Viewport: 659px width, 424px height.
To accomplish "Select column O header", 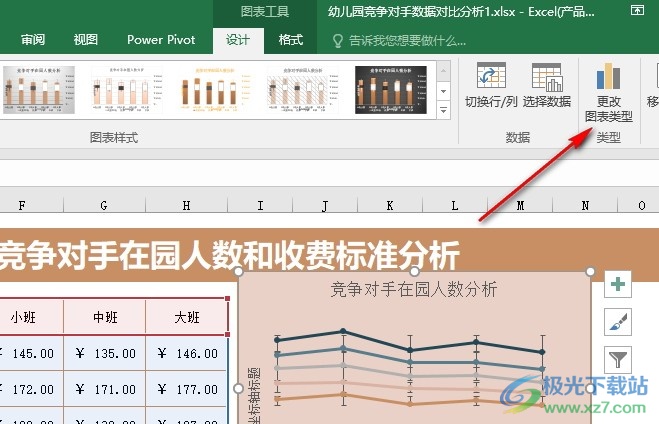I will (x=639, y=205).
